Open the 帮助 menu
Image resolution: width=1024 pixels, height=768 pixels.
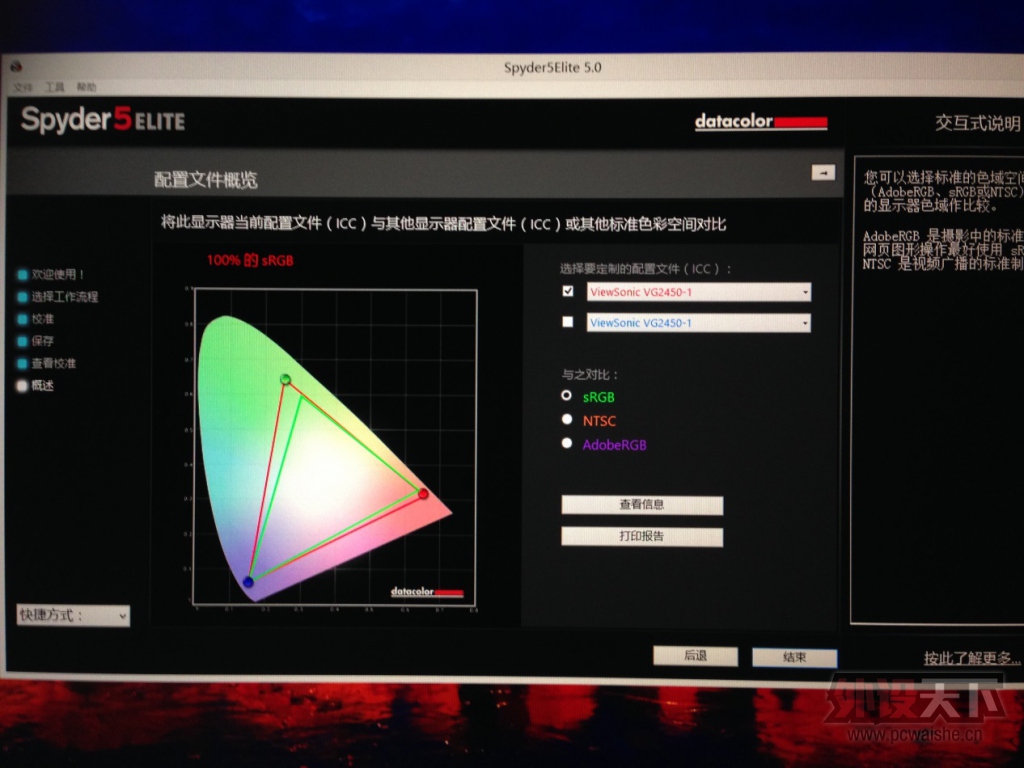click(86, 87)
